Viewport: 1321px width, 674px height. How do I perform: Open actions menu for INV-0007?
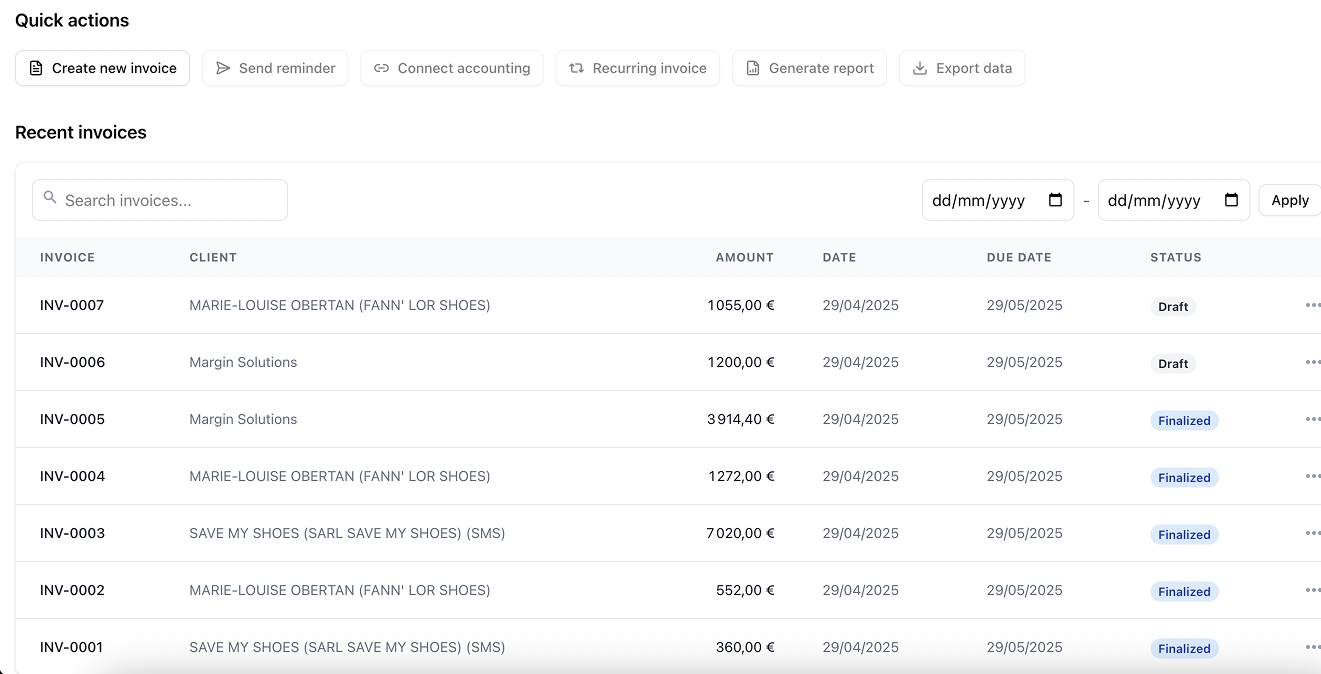1313,305
